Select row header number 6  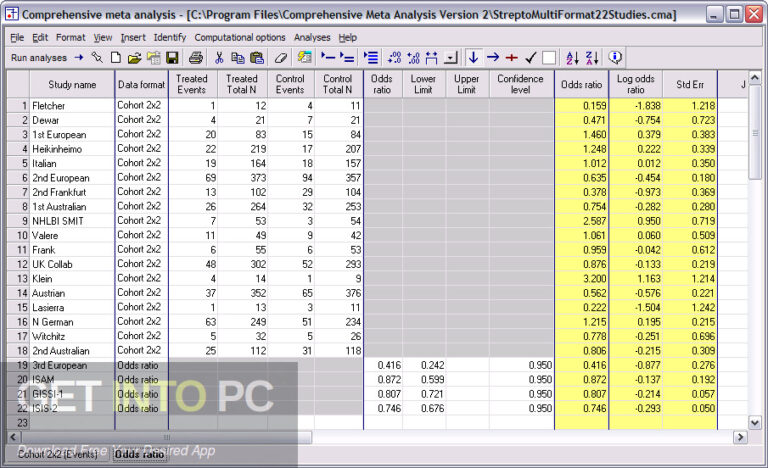[x=19, y=178]
